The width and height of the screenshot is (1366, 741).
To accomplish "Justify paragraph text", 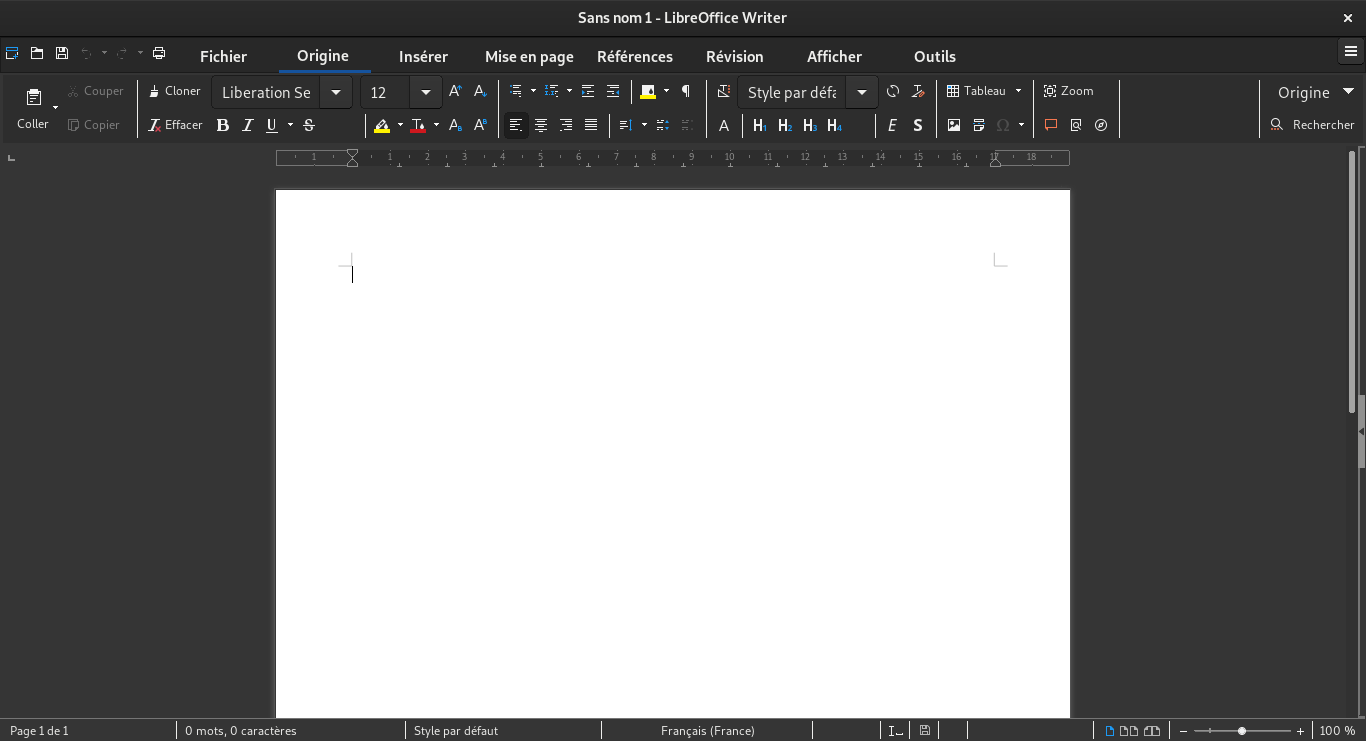I will tap(591, 125).
